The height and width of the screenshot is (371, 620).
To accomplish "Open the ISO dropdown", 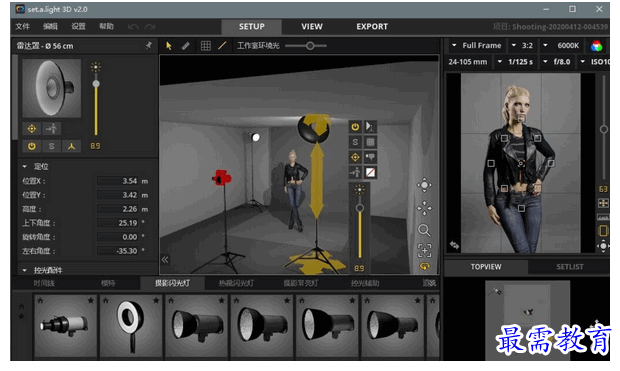I will (x=595, y=62).
